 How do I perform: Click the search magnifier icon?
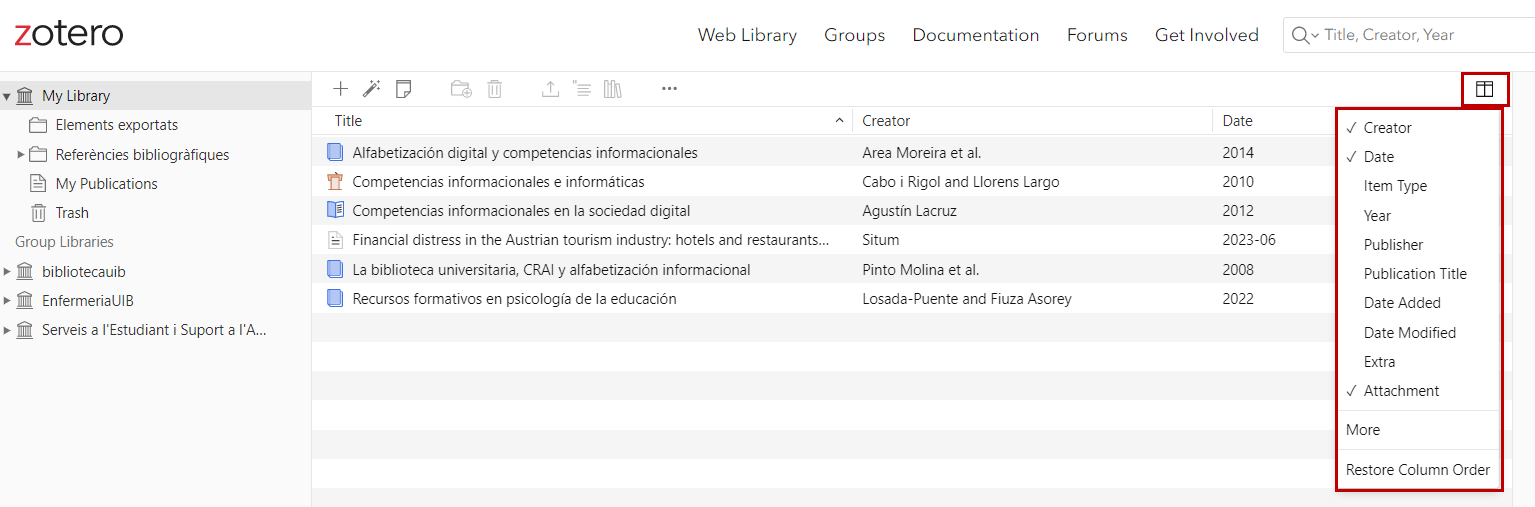[x=1299, y=35]
